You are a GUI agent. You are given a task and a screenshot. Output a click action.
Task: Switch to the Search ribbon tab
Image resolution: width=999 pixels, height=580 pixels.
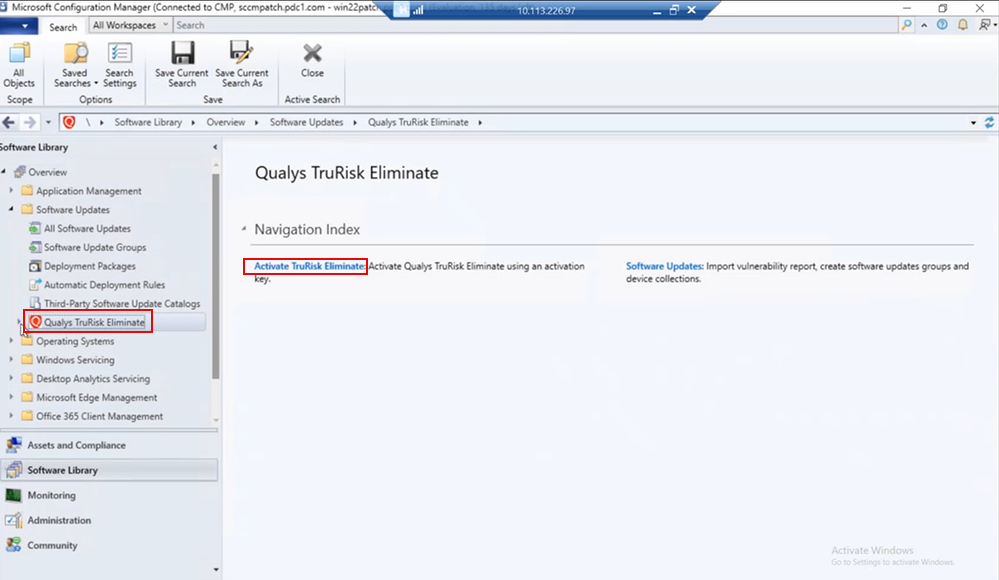pos(63,26)
